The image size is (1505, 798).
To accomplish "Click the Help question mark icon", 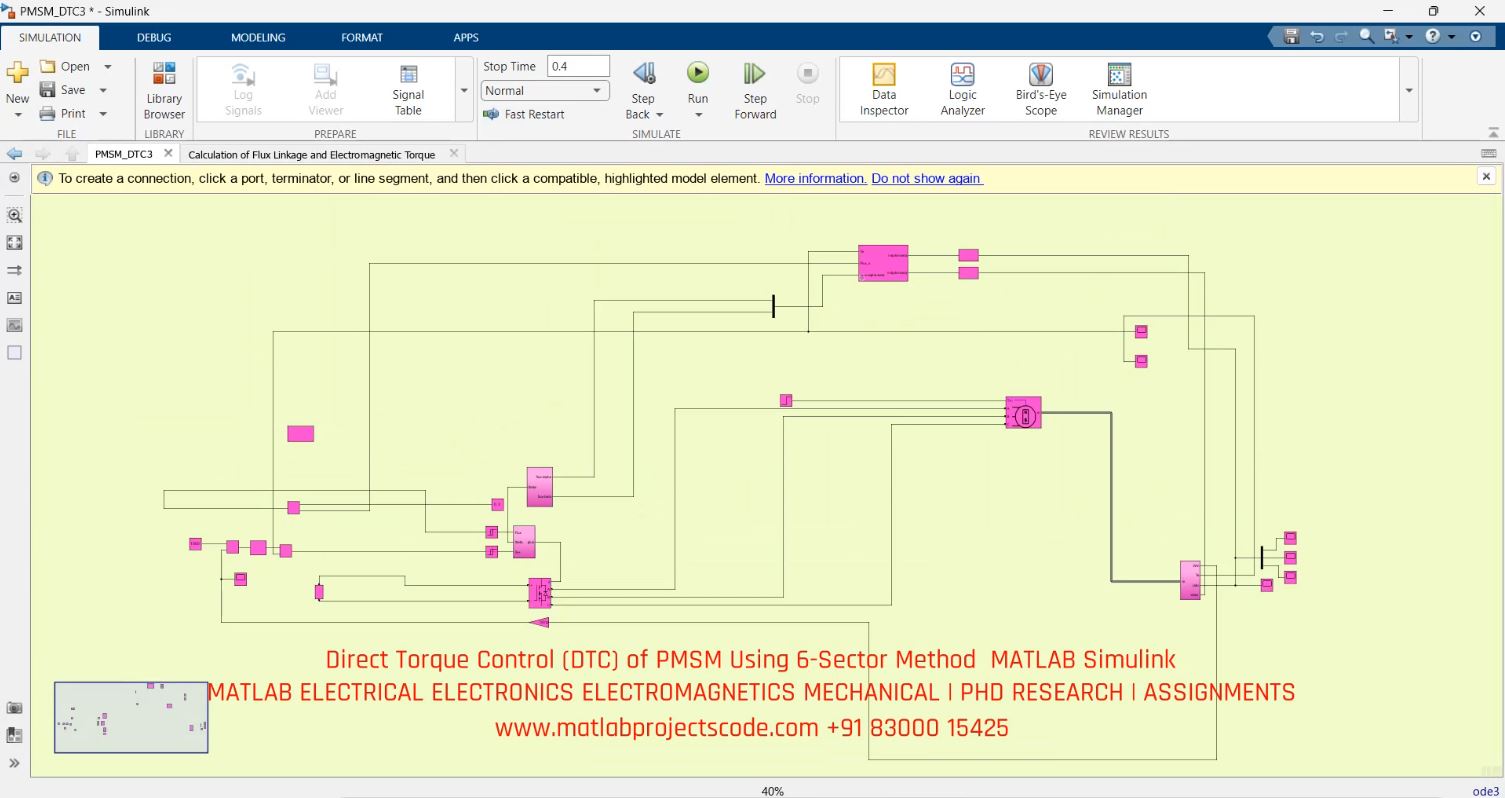I will pos(1432,36).
